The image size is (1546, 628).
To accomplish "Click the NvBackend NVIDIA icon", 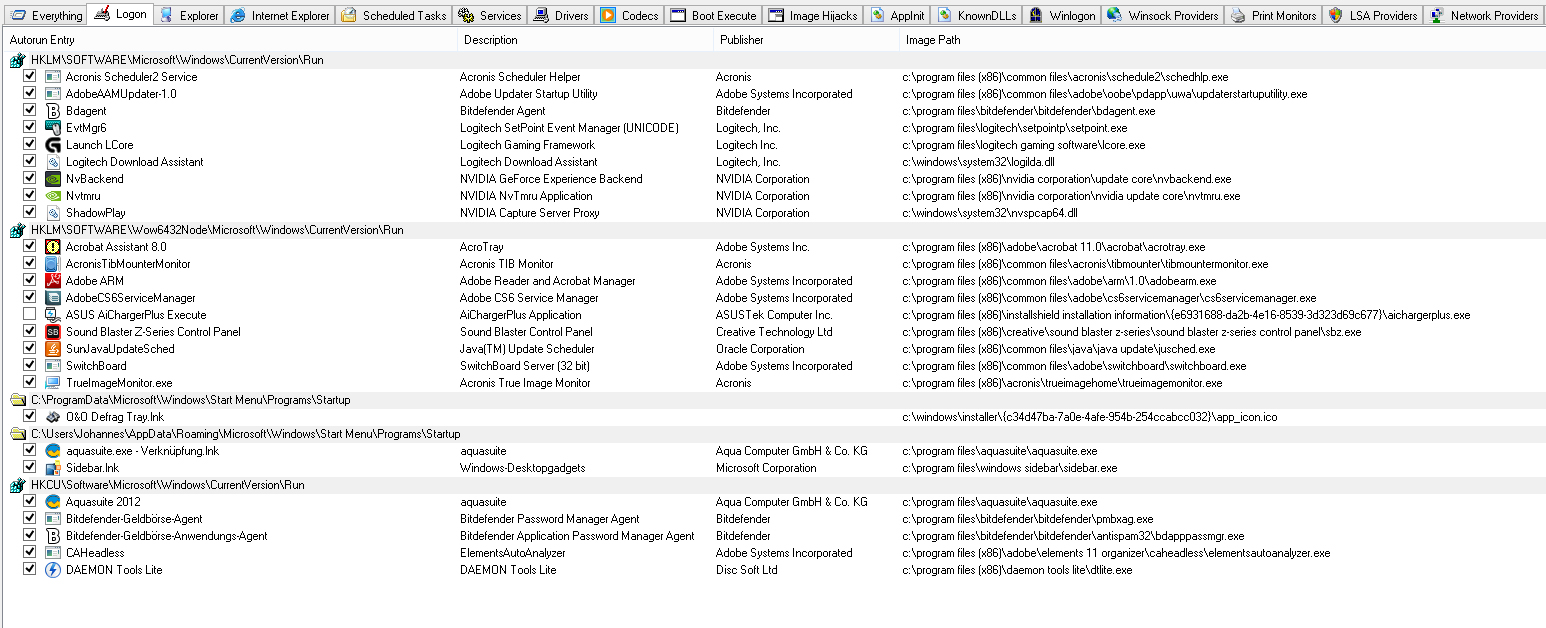I will click(x=53, y=179).
